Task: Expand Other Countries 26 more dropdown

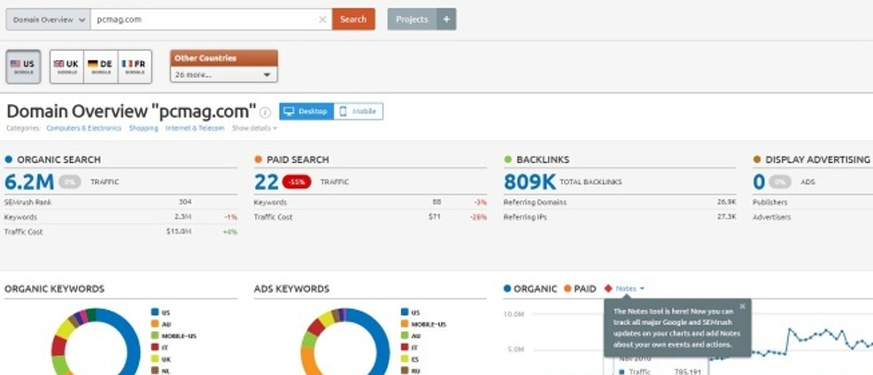Action: (223, 75)
